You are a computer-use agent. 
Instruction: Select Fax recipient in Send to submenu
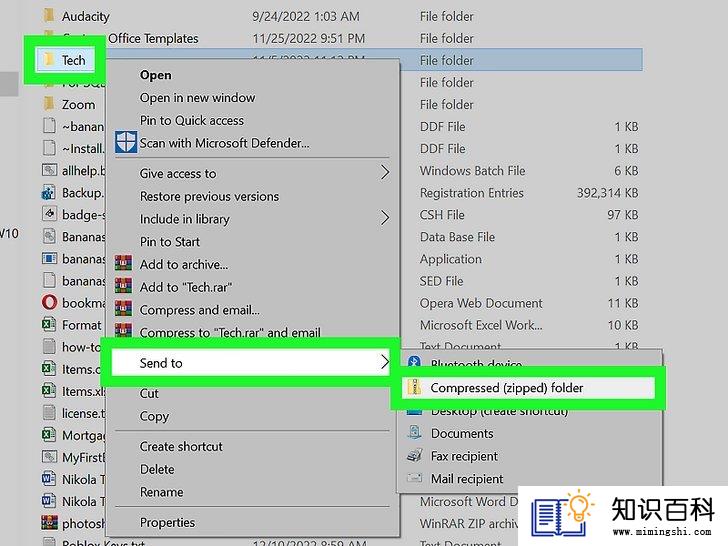[x=464, y=456]
